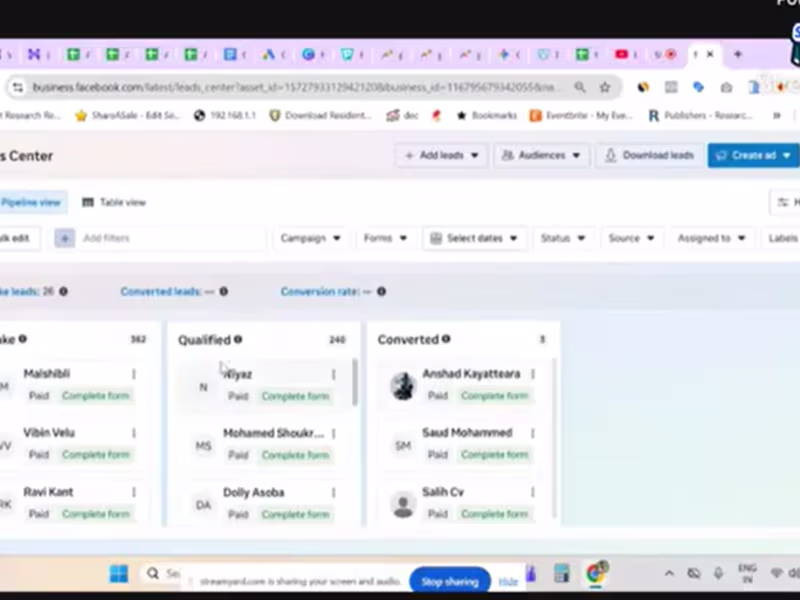Click the info icon next to Converted leads

(223, 291)
